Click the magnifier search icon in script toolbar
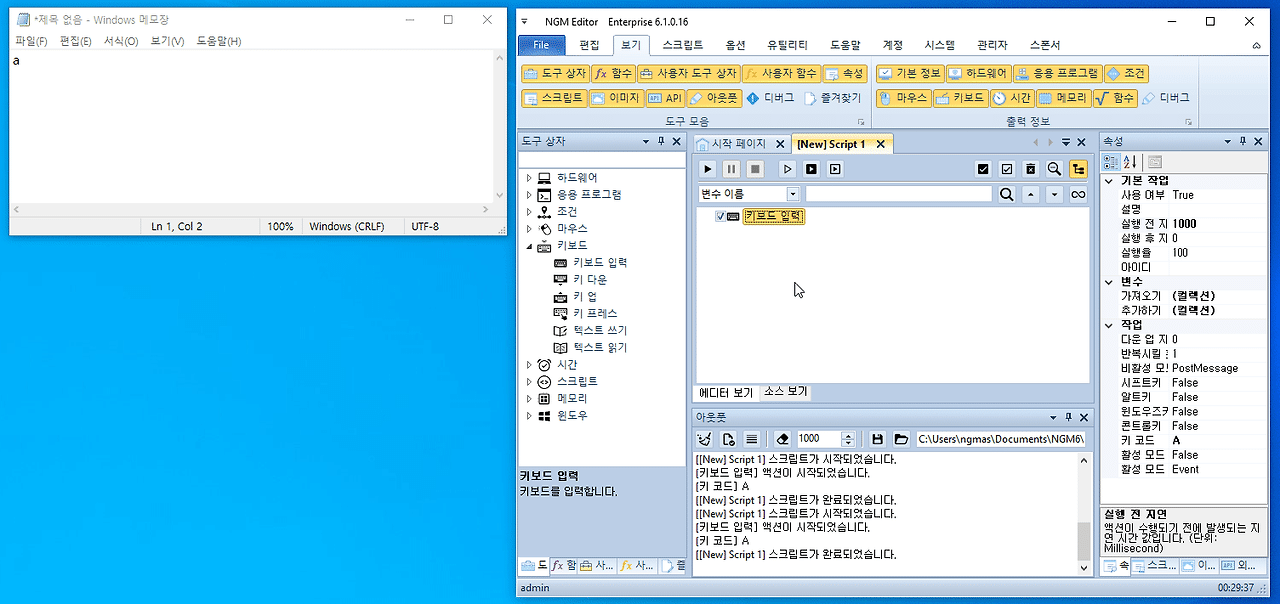Viewport: 1280px width, 604px height. (x=1054, y=169)
